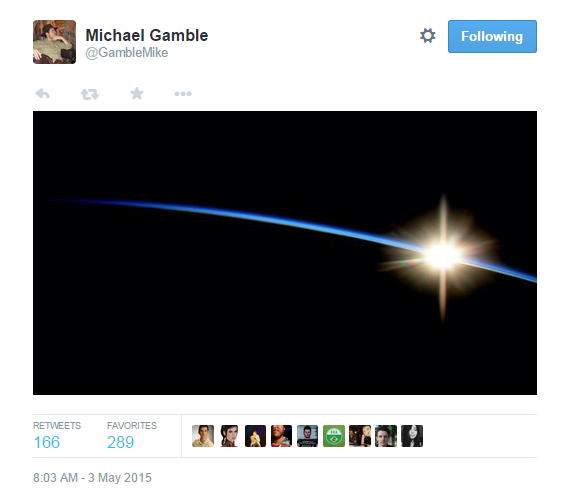Open the fifth avatar with dark frame
Screen dimensions: 564x503
[308, 436]
